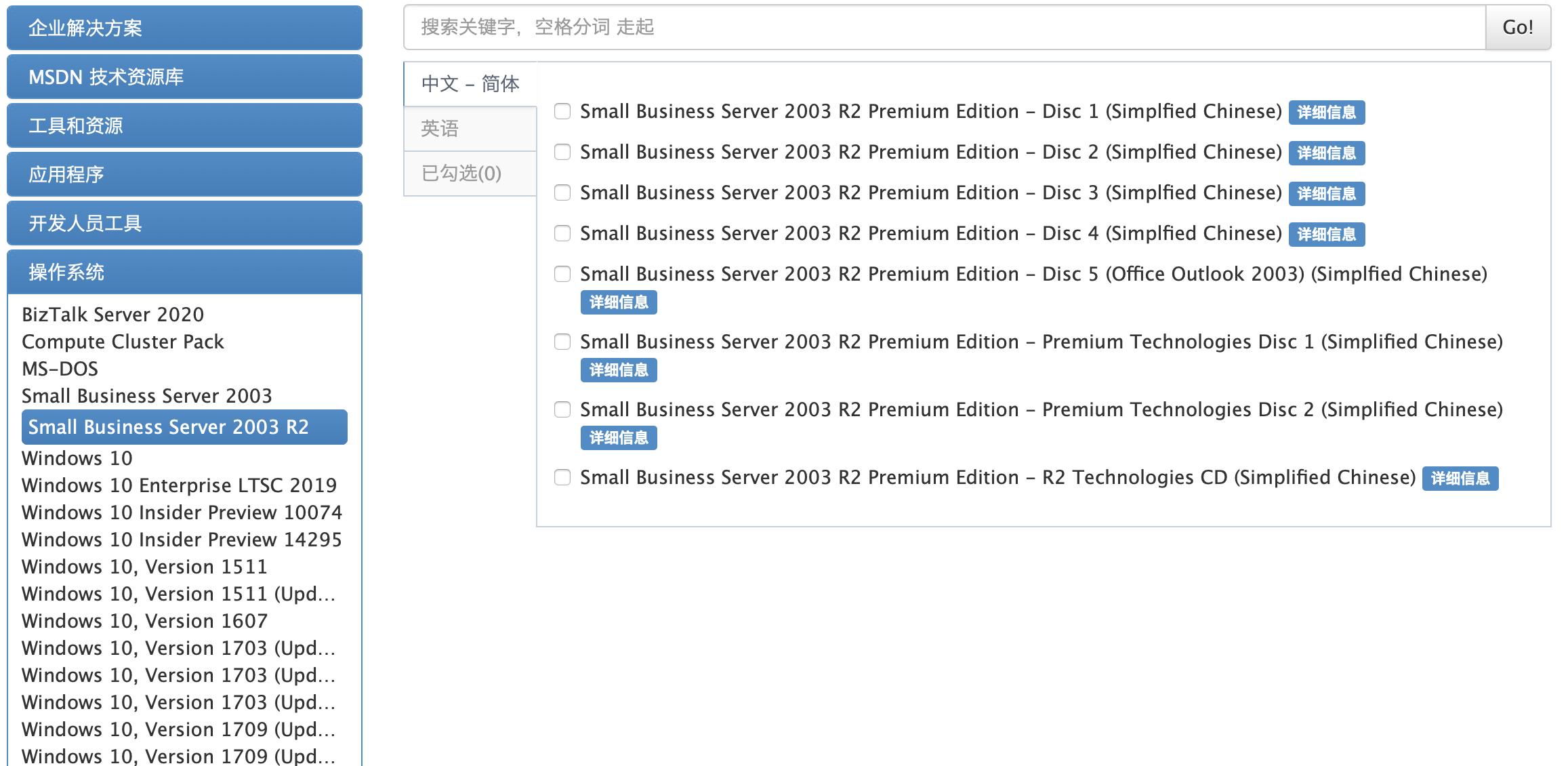Expand the 企业解决方案 category panel
This screenshot has width=1568, height=766.
184,28
